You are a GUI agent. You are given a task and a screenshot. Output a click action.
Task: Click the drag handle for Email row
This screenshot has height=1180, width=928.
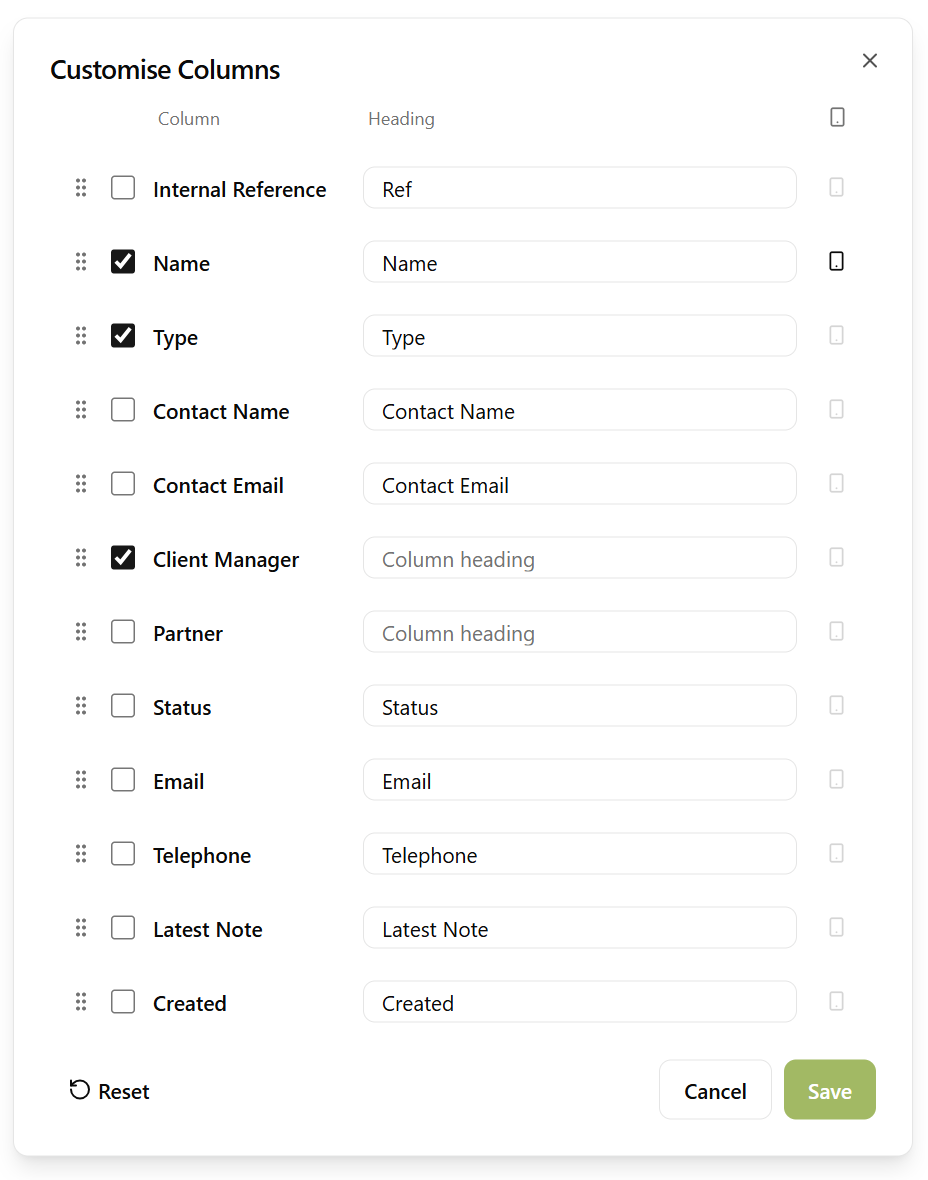pyautogui.click(x=81, y=780)
